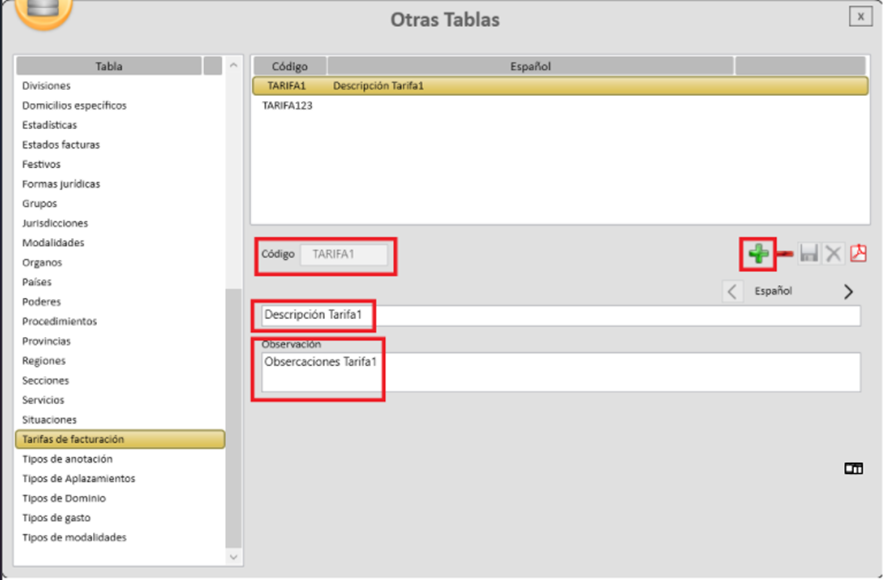Go to previous language with left chevron
Image resolution: width=886 pixels, height=580 pixels.
(733, 292)
